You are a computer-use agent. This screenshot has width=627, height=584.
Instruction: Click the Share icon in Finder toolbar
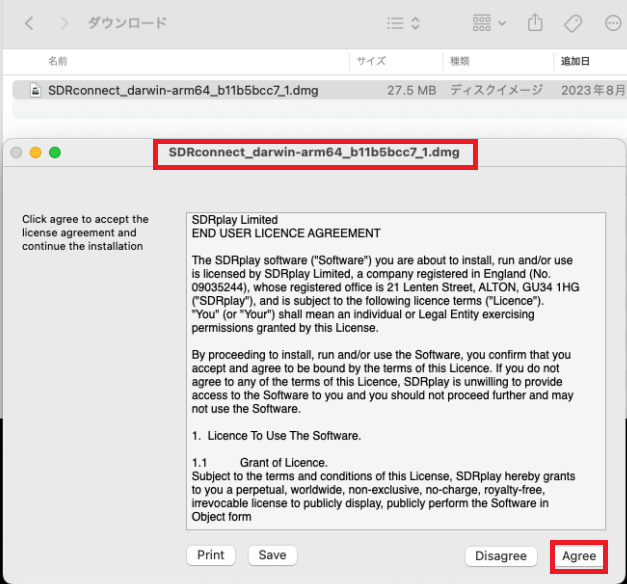[x=535, y=22]
